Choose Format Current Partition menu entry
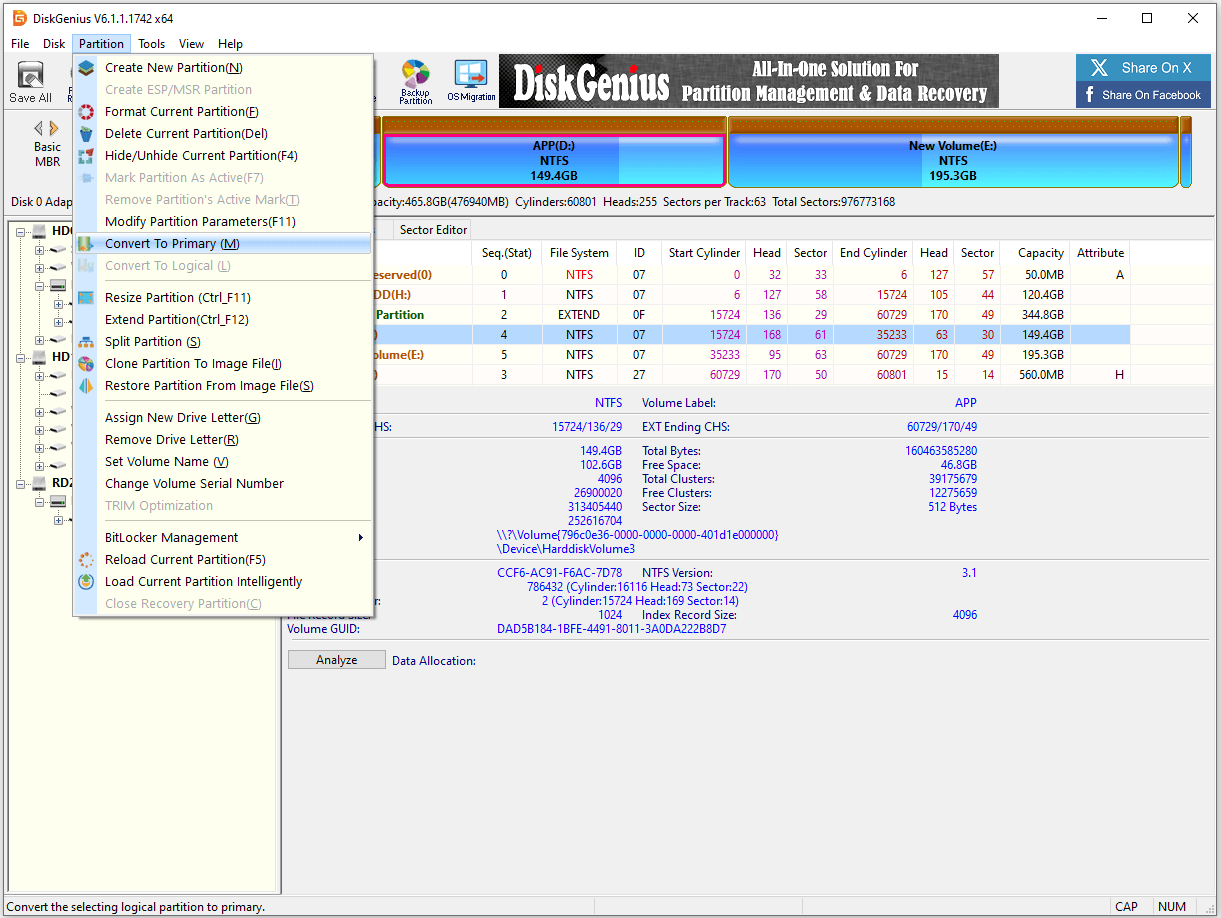The width and height of the screenshot is (1221, 918). click(222, 112)
